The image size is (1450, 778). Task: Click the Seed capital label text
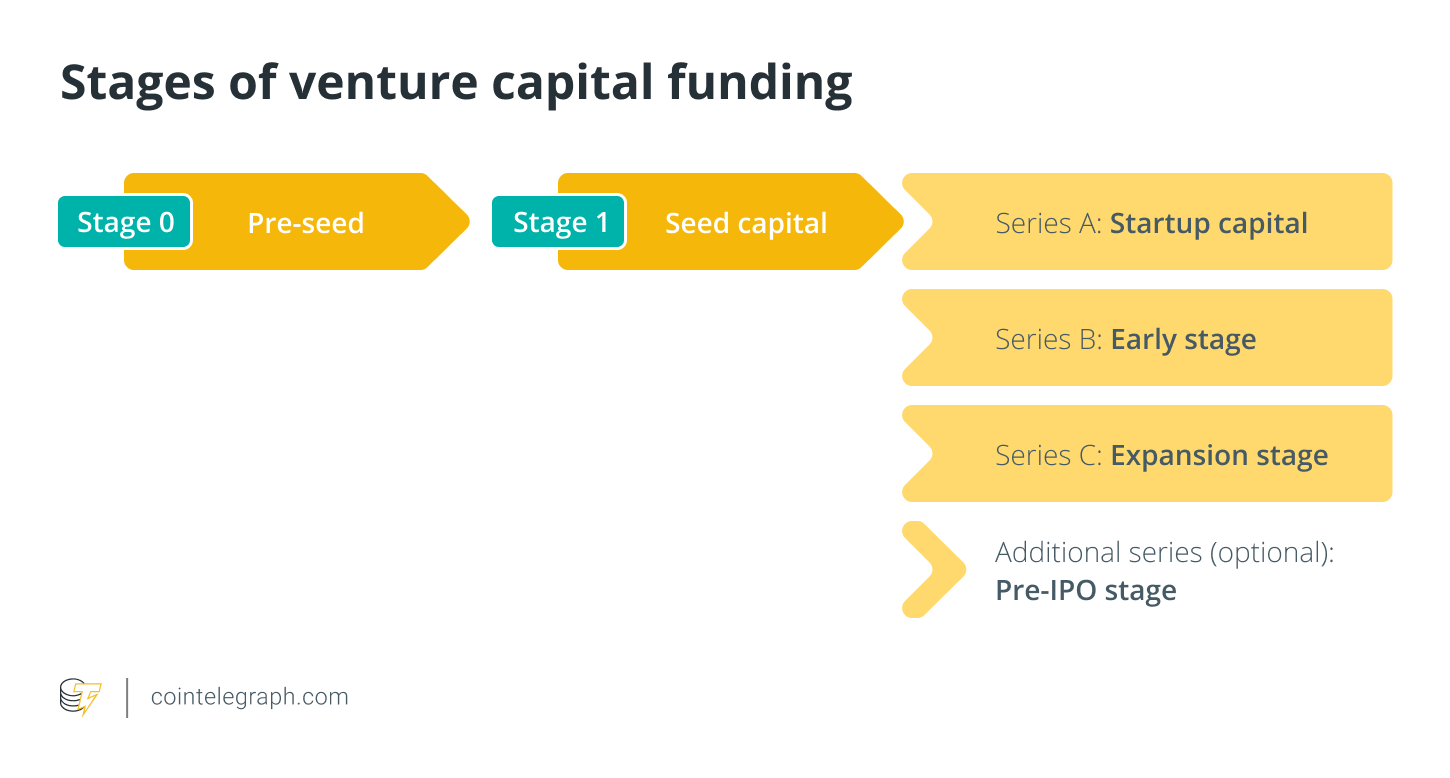pyautogui.click(x=746, y=223)
